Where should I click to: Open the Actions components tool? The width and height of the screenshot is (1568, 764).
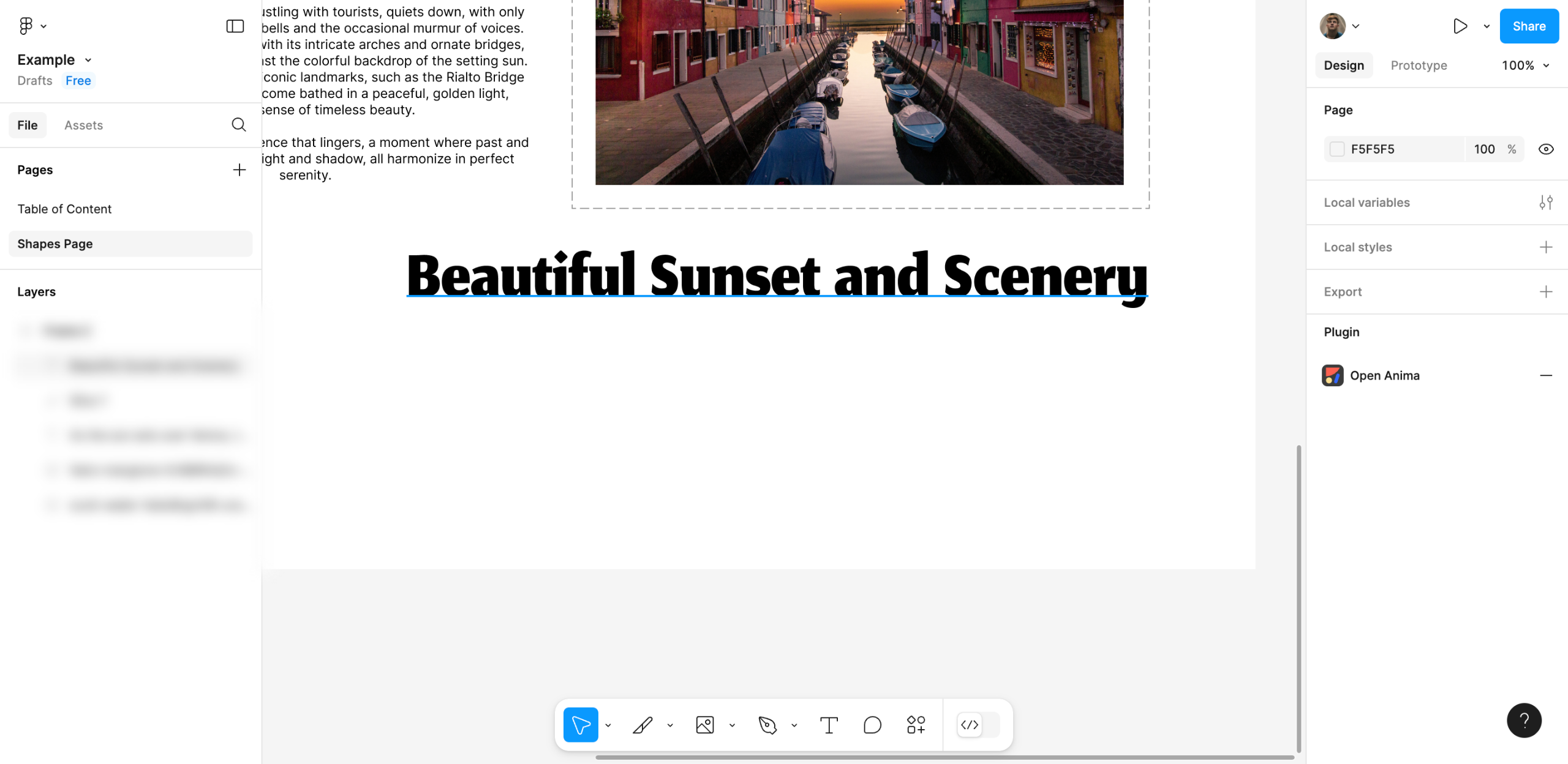pos(916,725)
